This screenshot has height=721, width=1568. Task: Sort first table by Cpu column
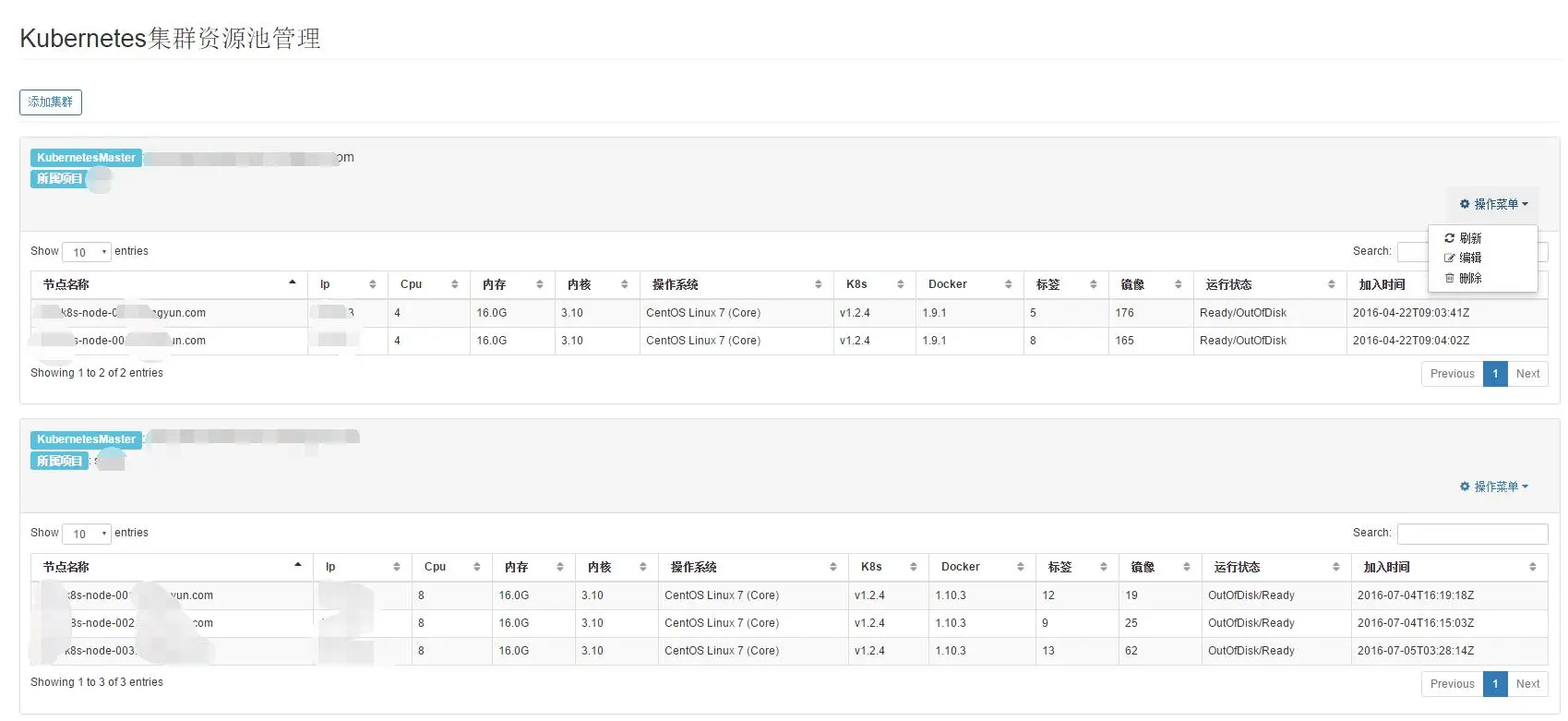(x=429, y=284)
